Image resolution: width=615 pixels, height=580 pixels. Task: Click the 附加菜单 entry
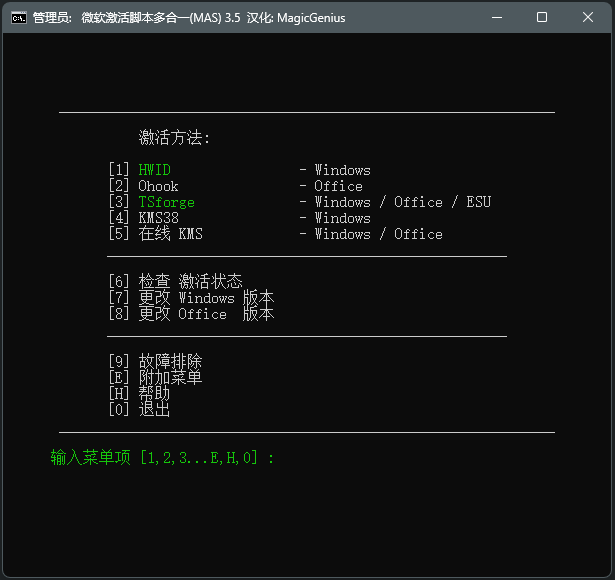171,377
